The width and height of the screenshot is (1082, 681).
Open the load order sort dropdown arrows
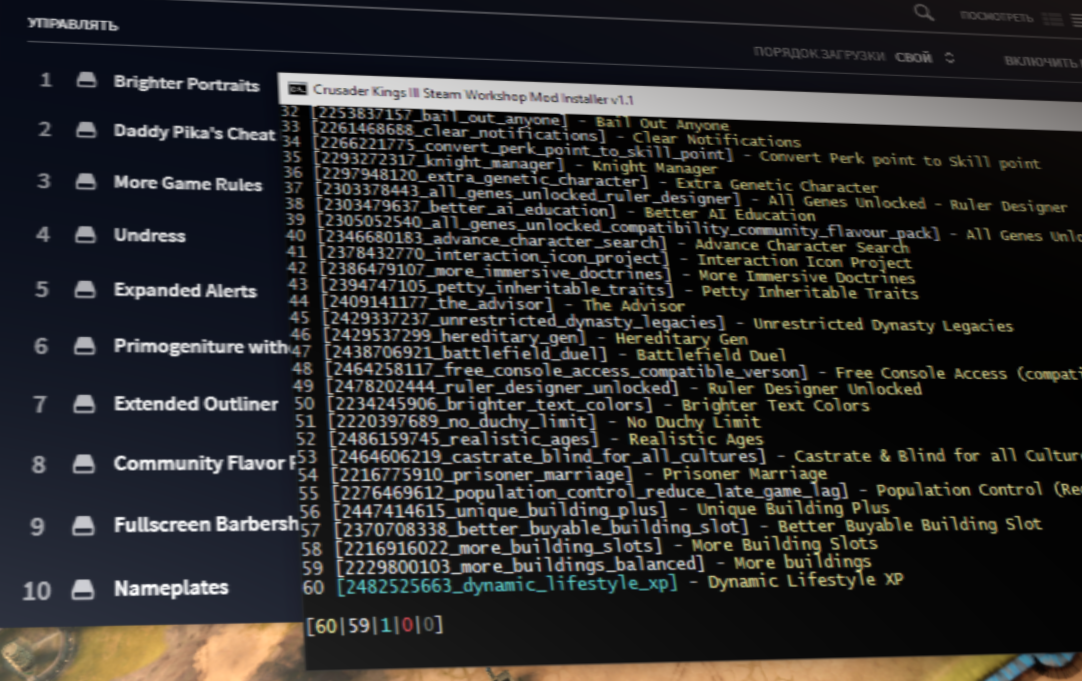949,58
